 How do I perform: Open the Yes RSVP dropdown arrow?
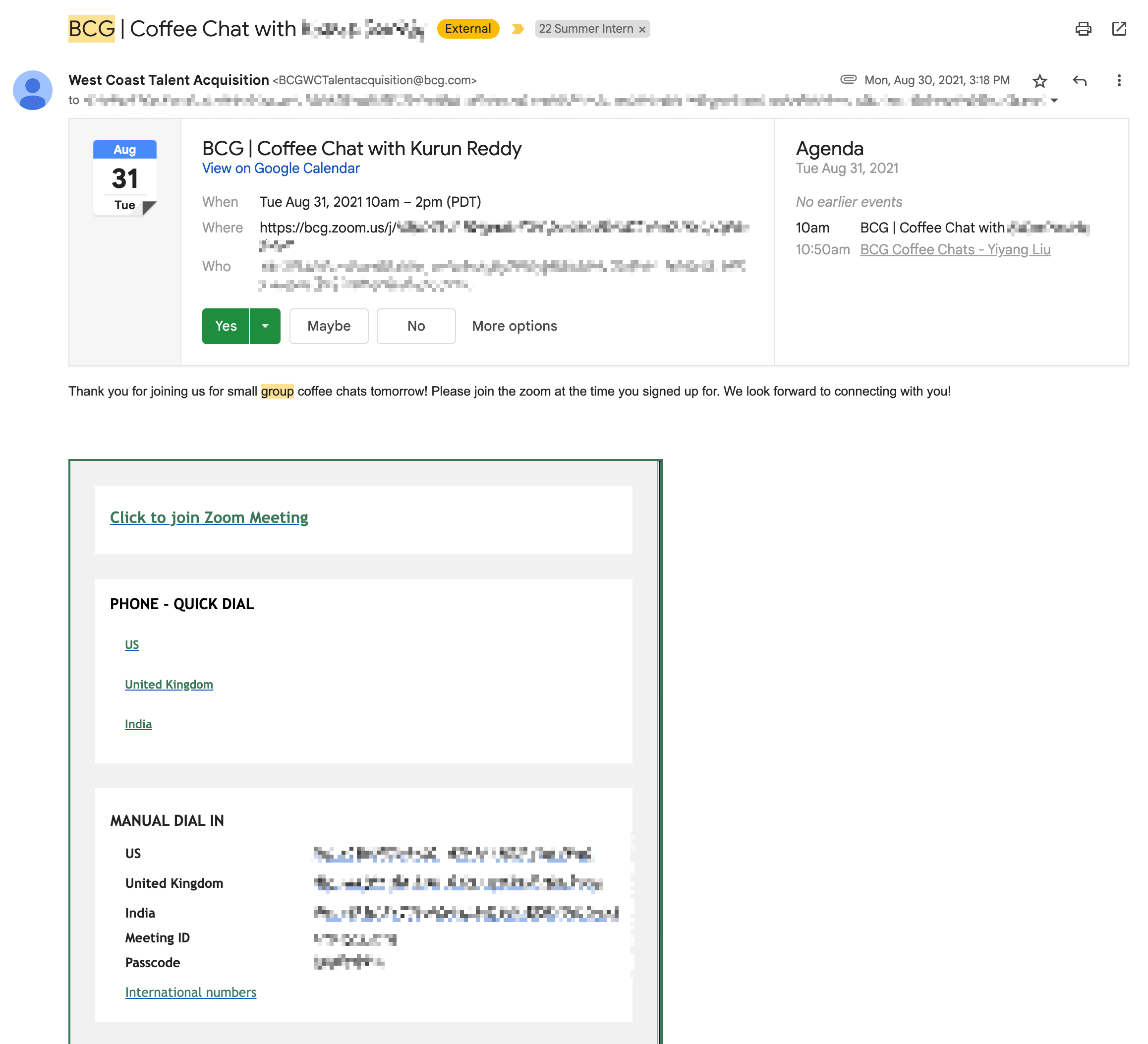[265, 326]
